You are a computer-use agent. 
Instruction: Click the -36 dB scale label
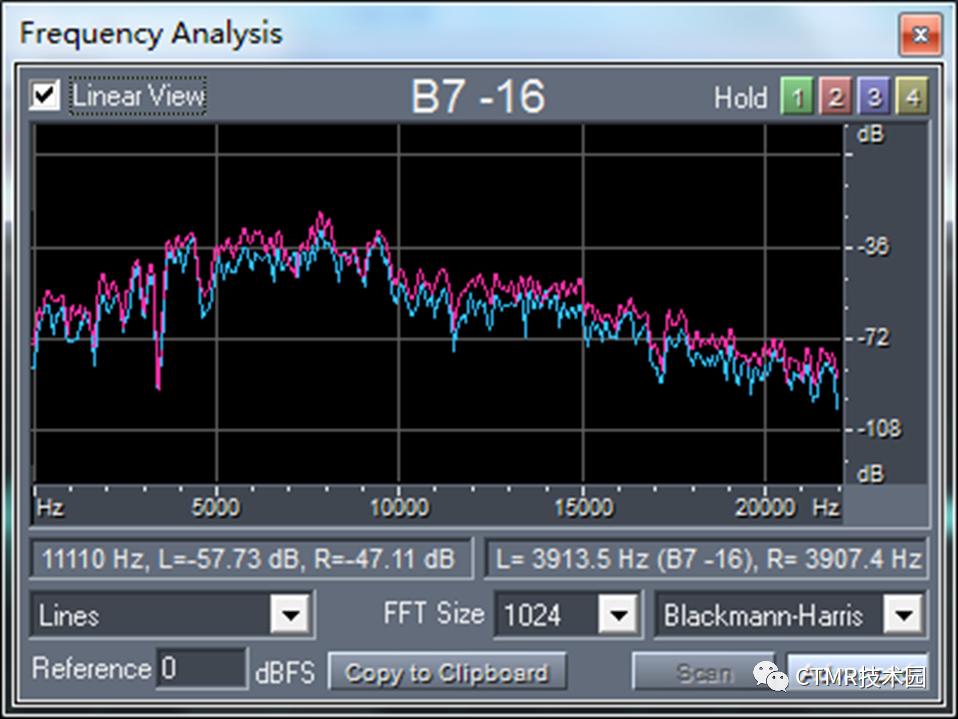pos(873,247)
